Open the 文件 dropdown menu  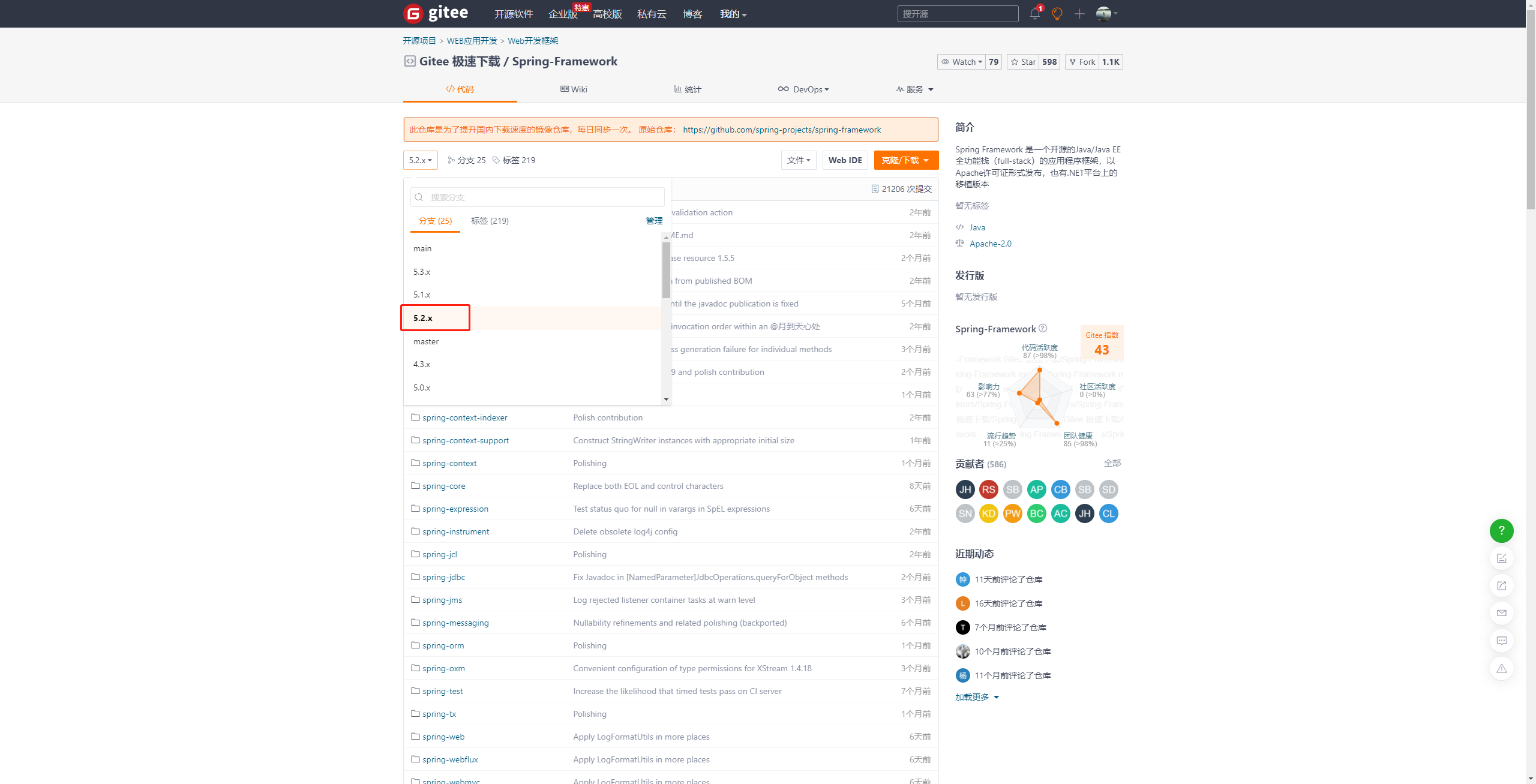[798, 160]
